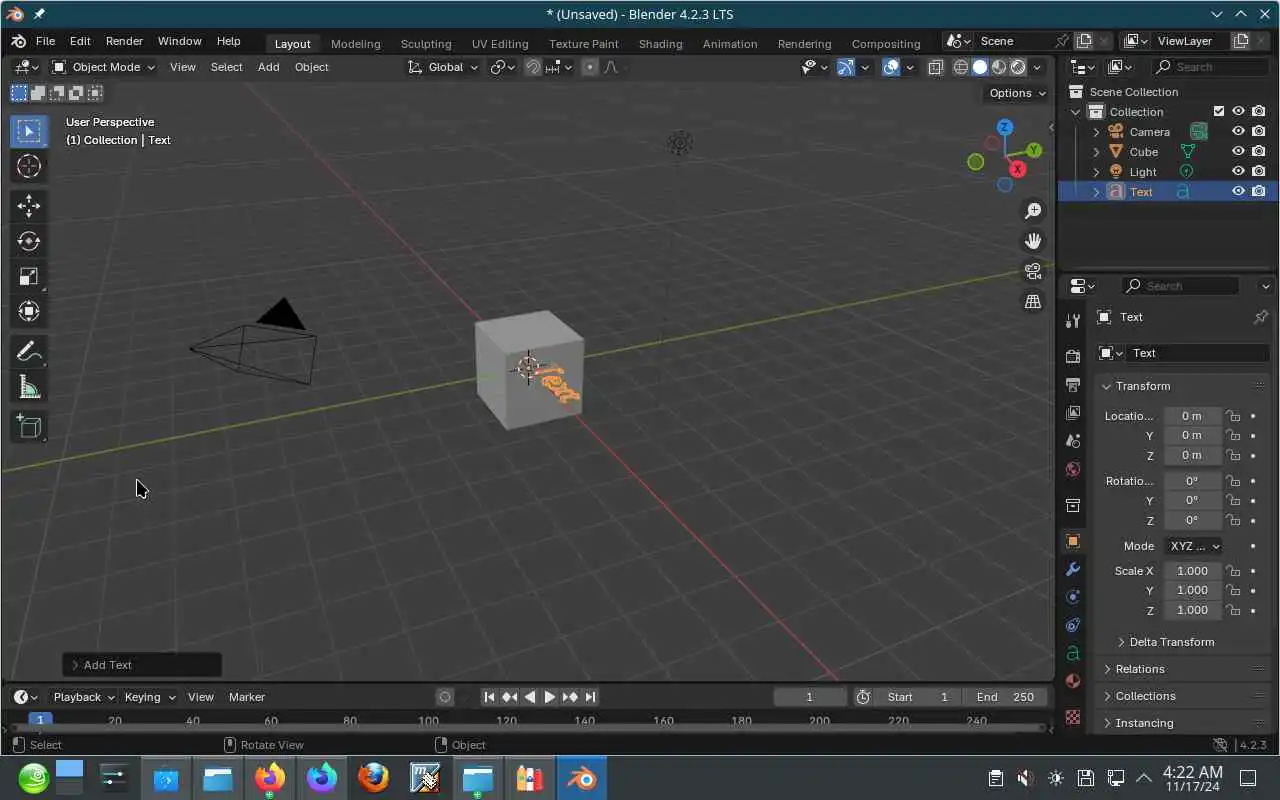The height and width of the screenshot is (800, 1280).
Task: Open the World properties tab
Action: tap(1073, 469)
